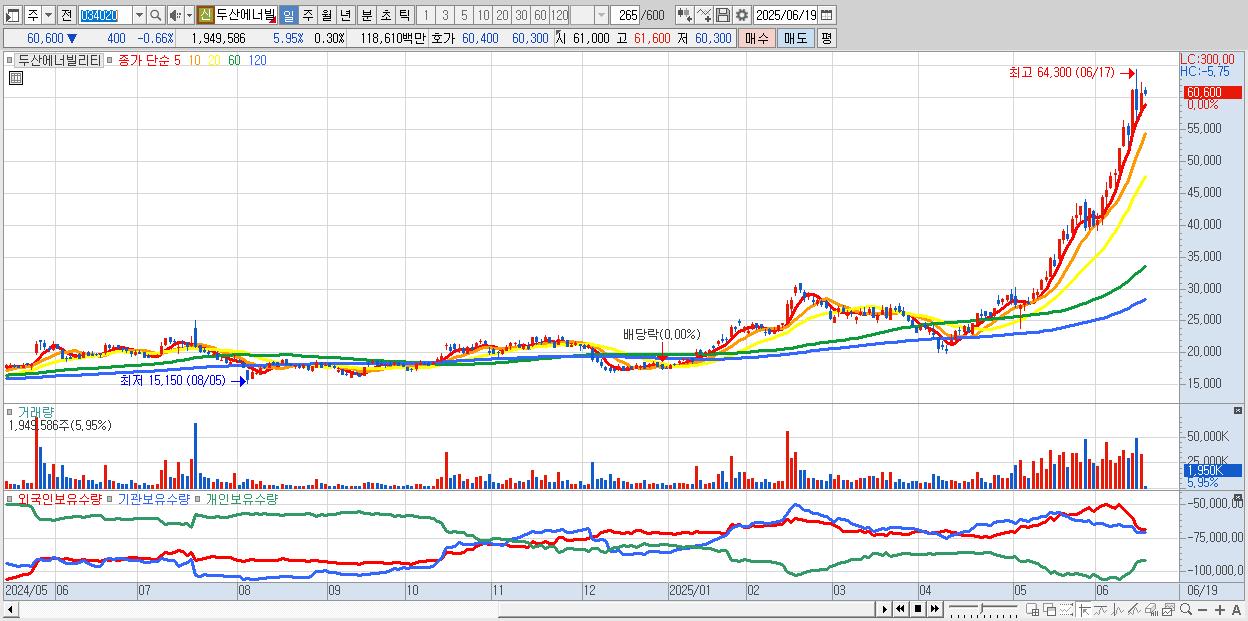This screenshot has width=1248, height=621.
Task: Click the line chart style icon
Action: coord(1101,610)
